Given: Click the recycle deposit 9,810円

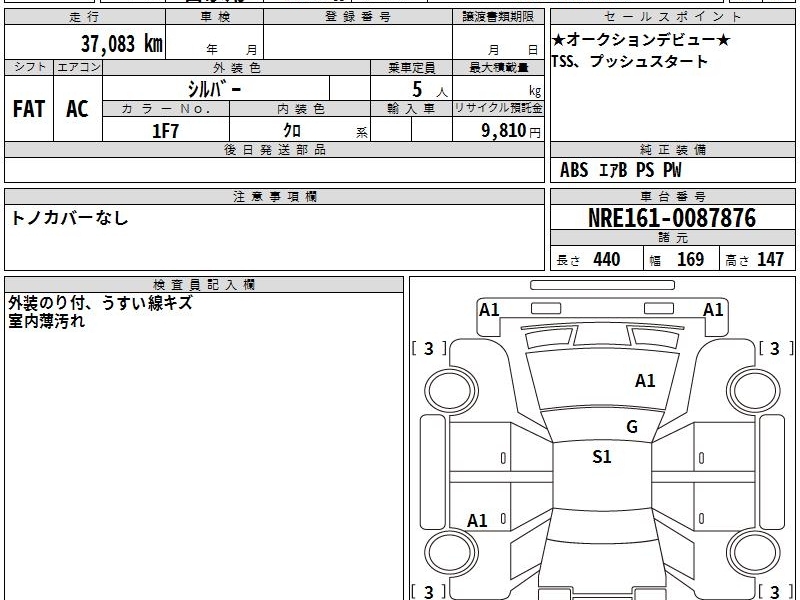Looking at the screenshot, I should [x=511, y=131].
